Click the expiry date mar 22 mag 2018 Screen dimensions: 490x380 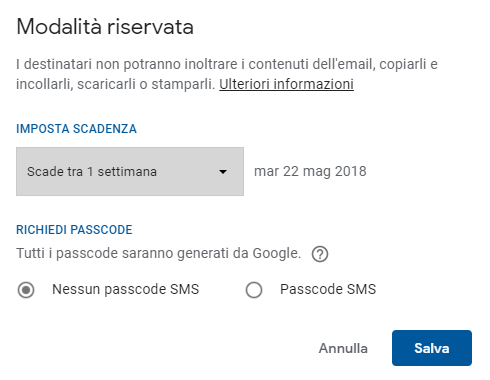[x=310, y=171]
